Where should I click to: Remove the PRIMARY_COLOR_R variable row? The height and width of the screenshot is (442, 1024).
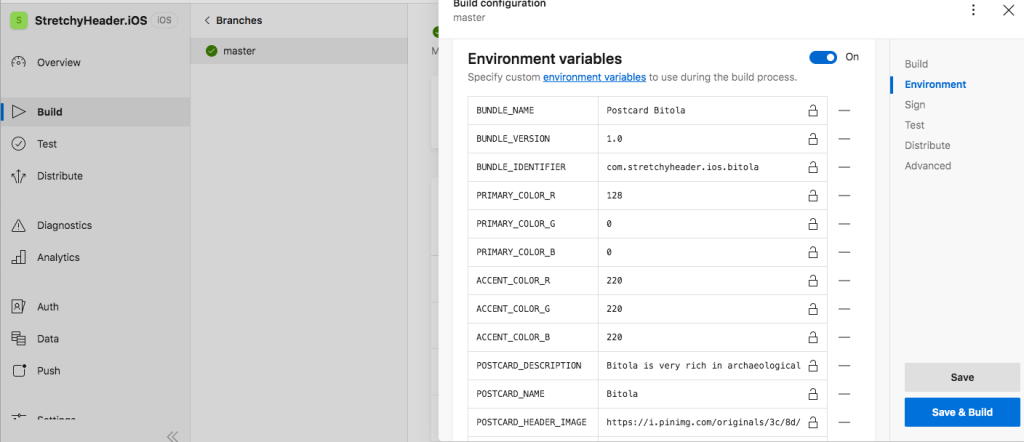(844, 195)
